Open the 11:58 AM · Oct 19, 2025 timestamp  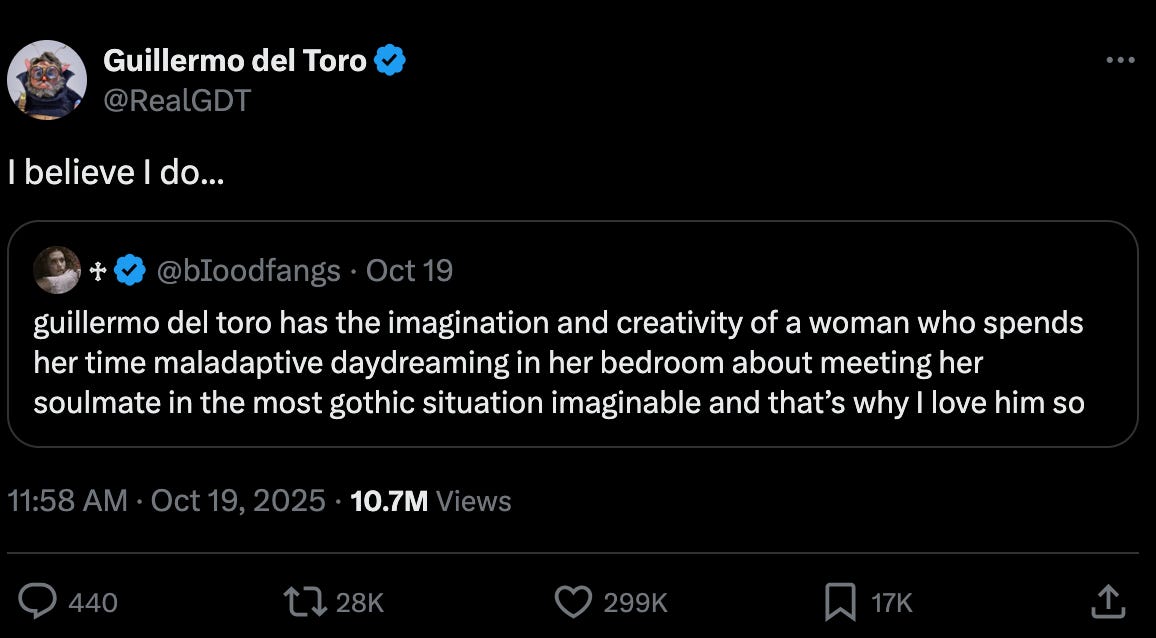point(166,500)
